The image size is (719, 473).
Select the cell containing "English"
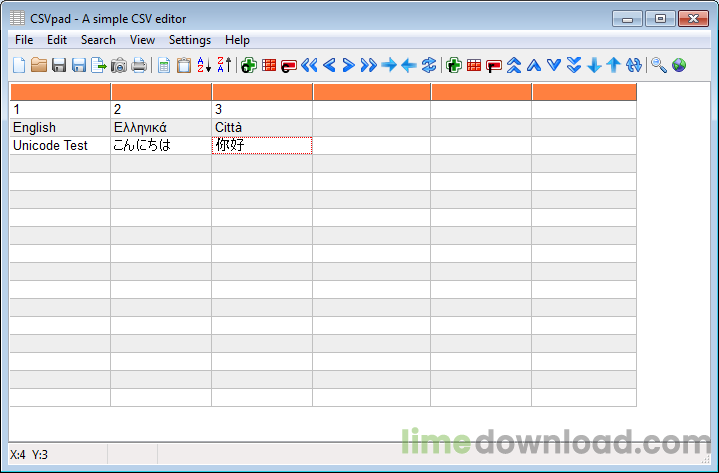[60, 127]
